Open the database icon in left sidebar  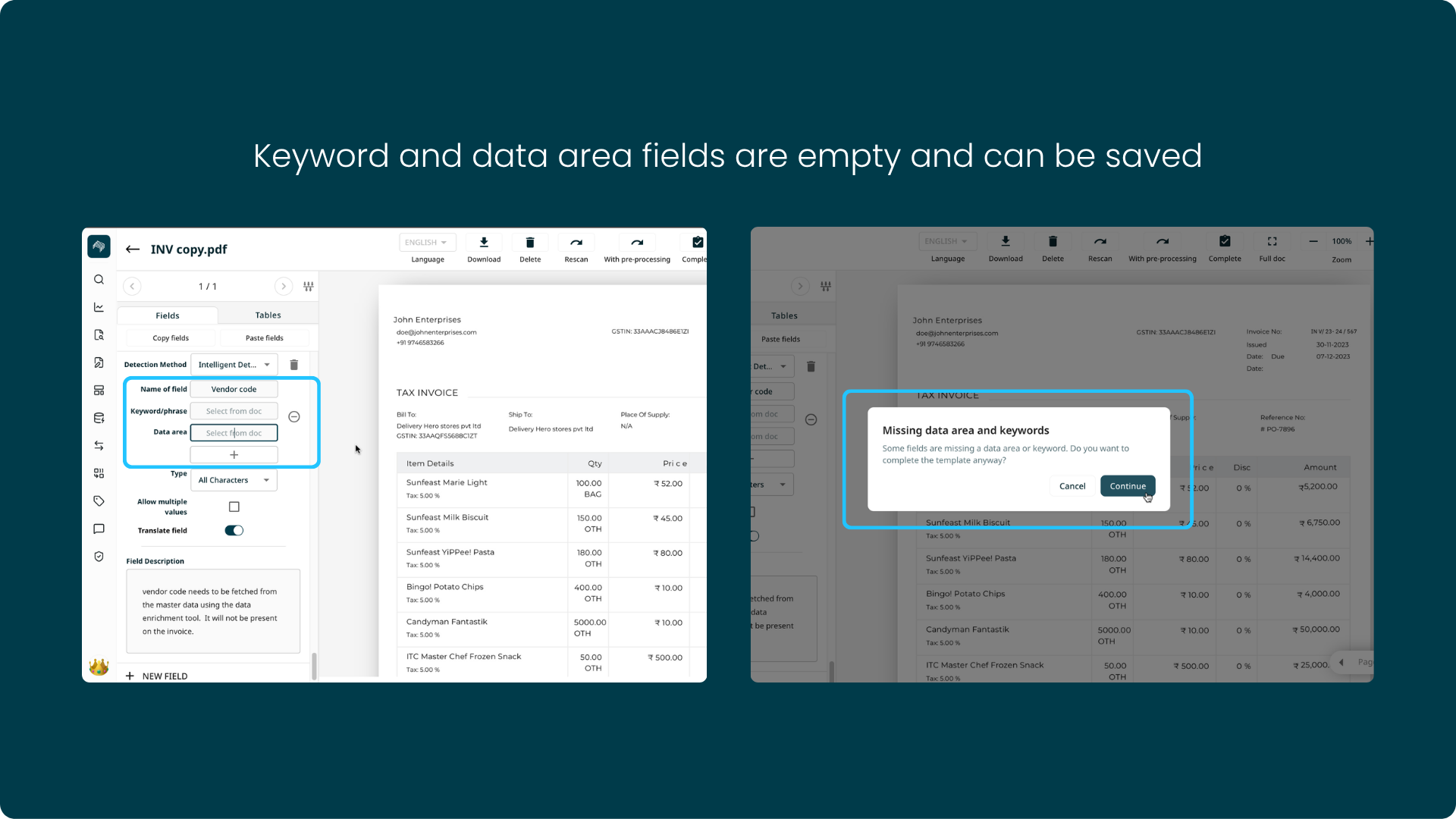(99, 418)
